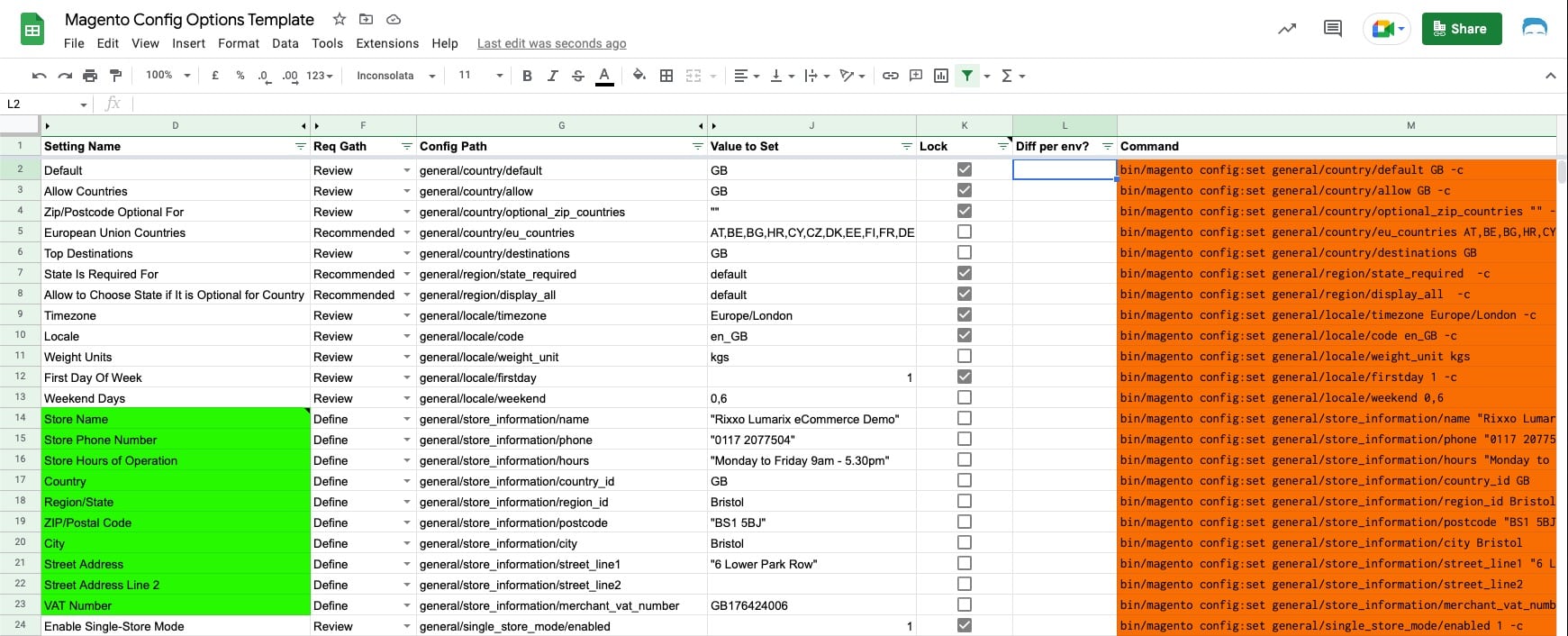Screen dimensions: 1568x636
Task: Open the Setting Name column filter
Action: [x=300, y=147]
